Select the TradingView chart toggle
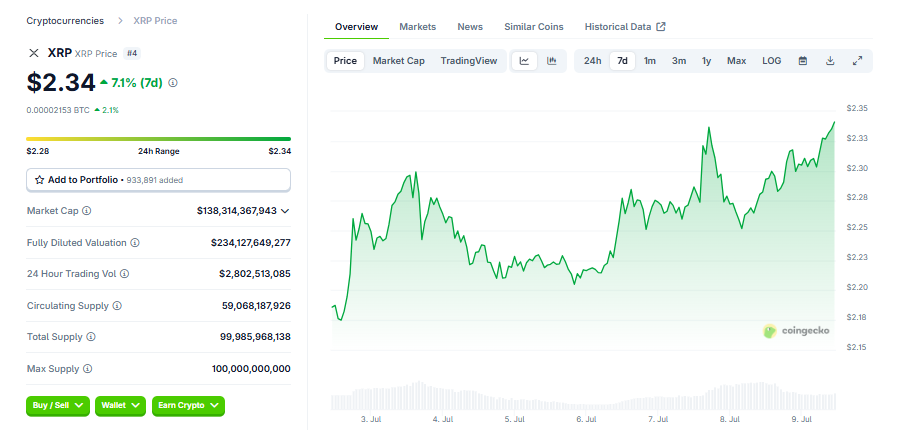The height and width of the screenshot is (430, 901). pyautogui.click(x=469, y=61)
